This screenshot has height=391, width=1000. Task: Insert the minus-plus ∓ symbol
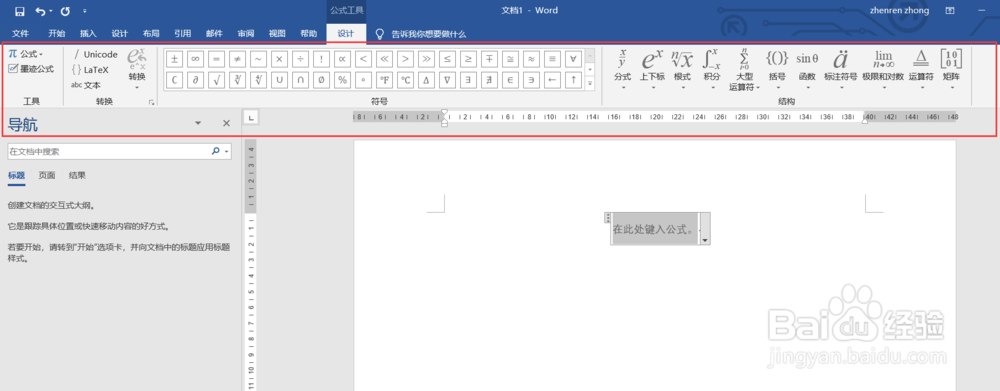tap(489, 59)
